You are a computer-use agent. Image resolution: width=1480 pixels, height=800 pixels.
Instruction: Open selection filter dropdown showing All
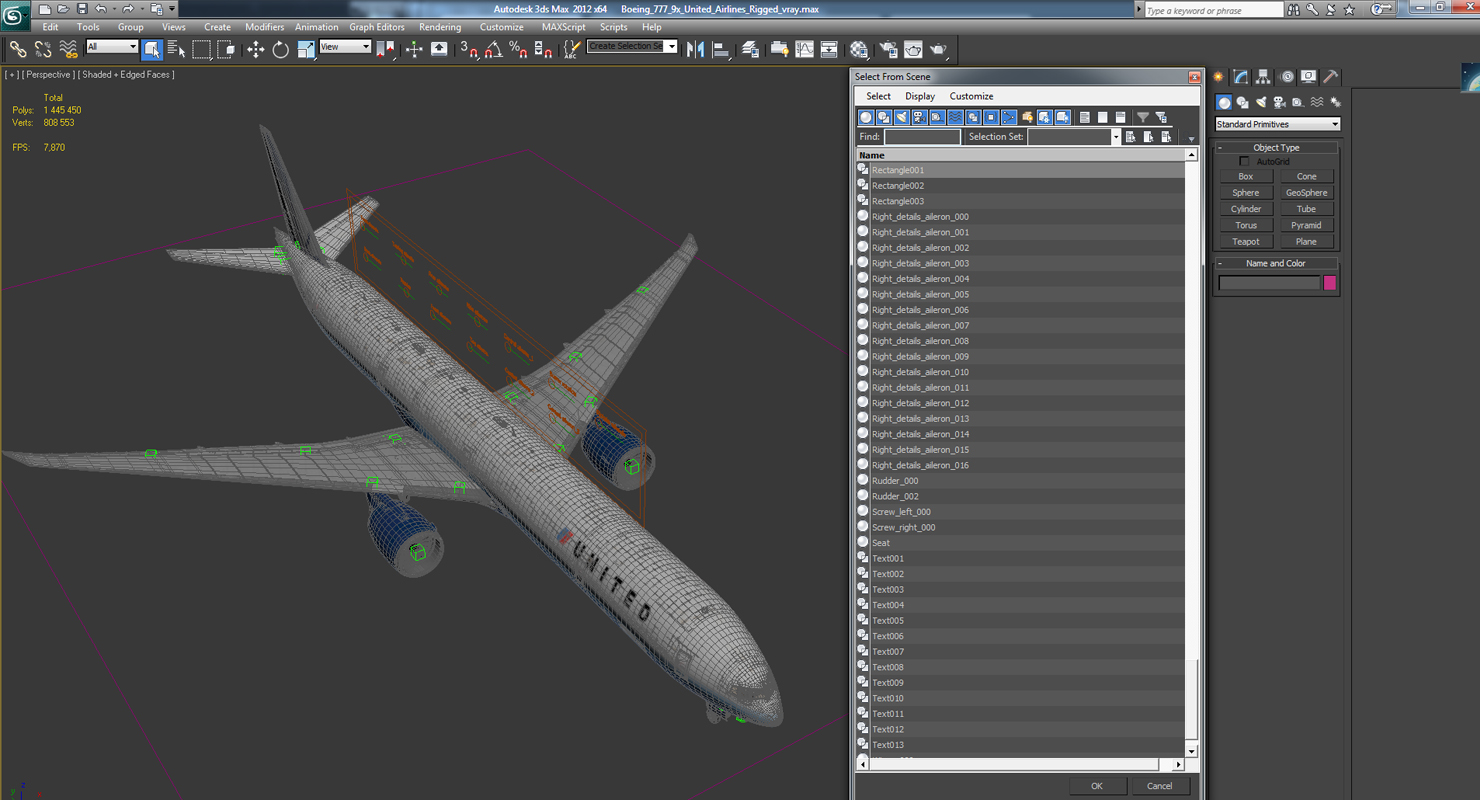tap(112, 47)
